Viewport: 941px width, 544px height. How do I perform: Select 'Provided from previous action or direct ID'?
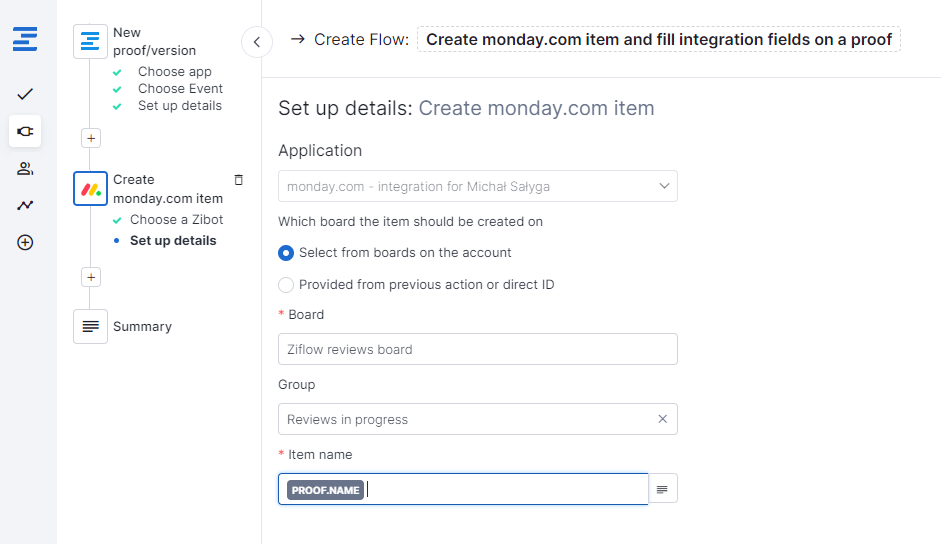click(x=286, y=285)
